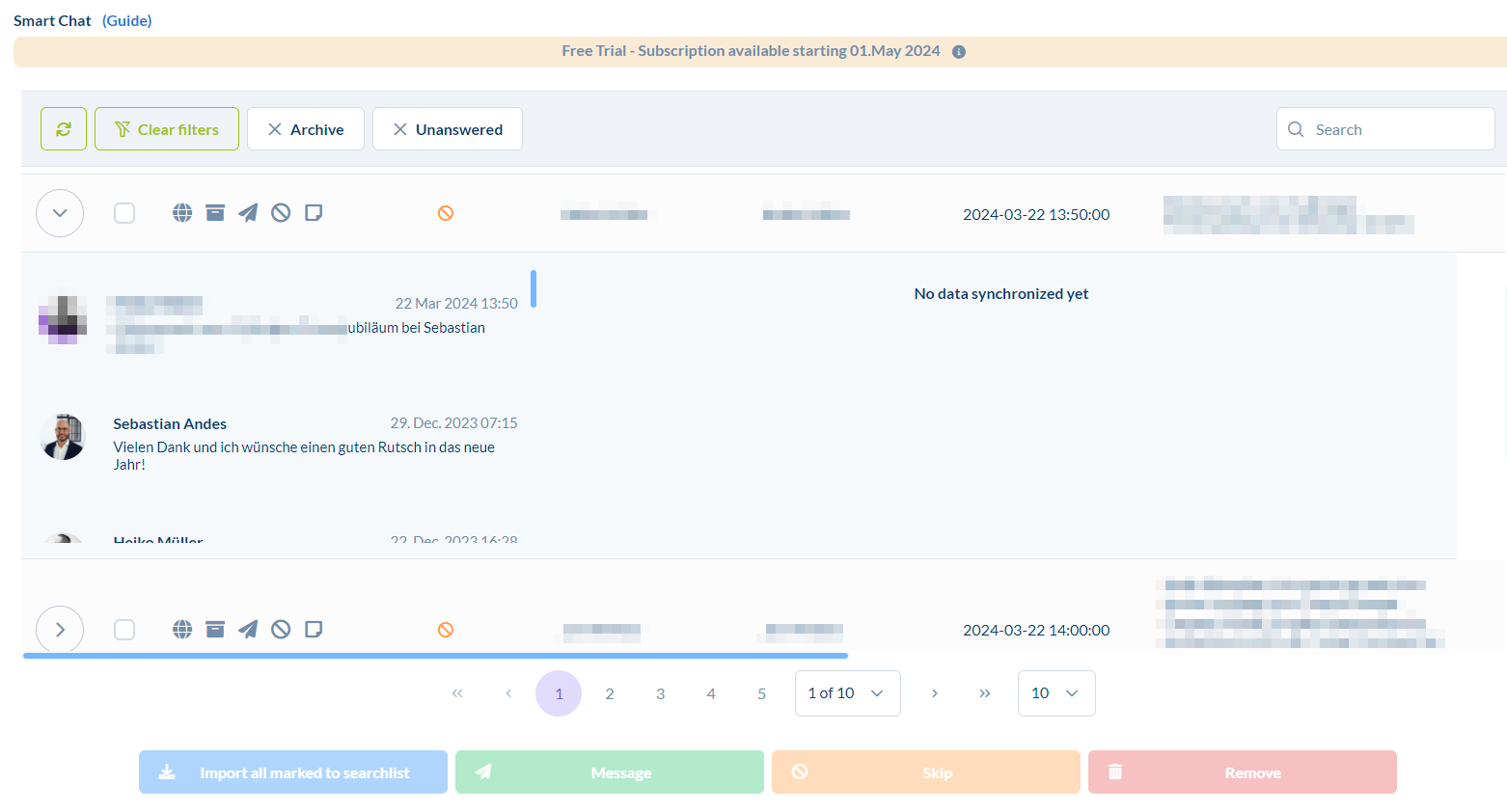Click the timestamp 2024-03-22 13:50:00
This screenshot has height=812, width=1507.
click(x=1036, y=214)
